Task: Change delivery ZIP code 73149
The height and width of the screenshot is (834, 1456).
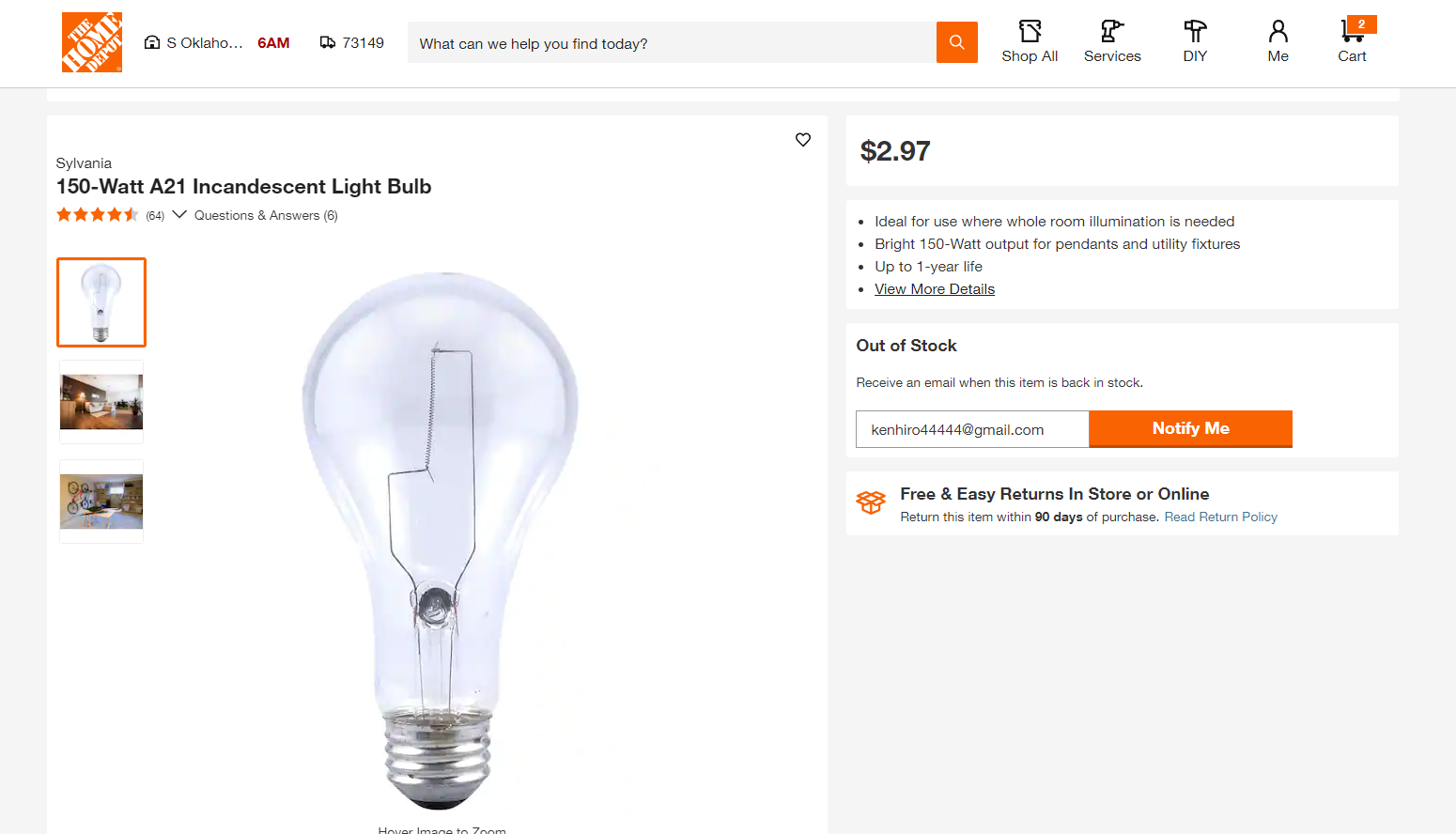Action: click(x=352, y=43)
